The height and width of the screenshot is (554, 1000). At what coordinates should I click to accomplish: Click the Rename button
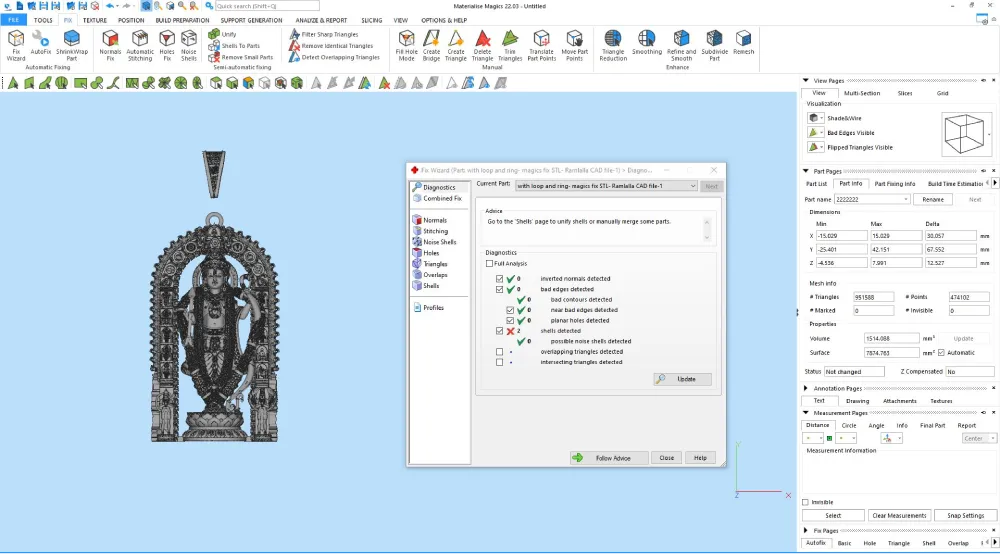932,200
